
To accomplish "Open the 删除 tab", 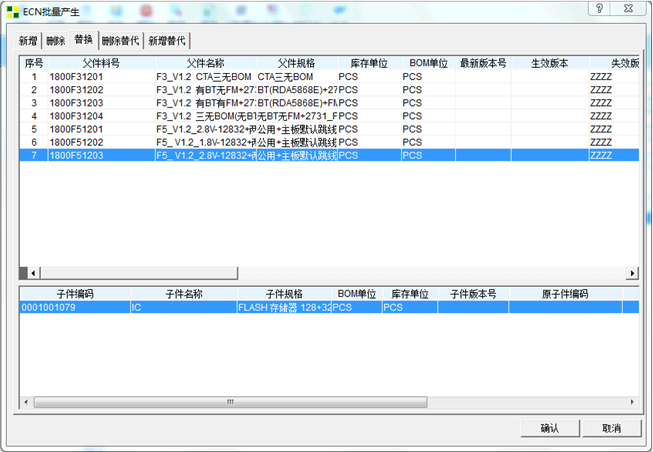I will (x=55, y=41).
